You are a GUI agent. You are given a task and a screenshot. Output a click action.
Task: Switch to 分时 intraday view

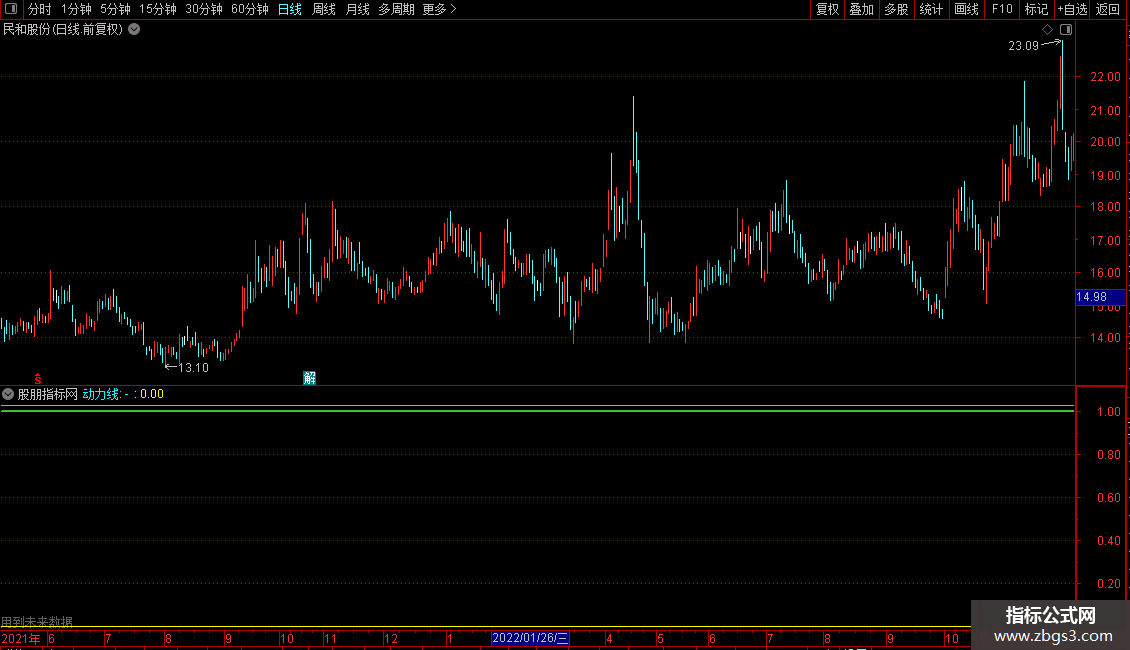pos(40,9)
